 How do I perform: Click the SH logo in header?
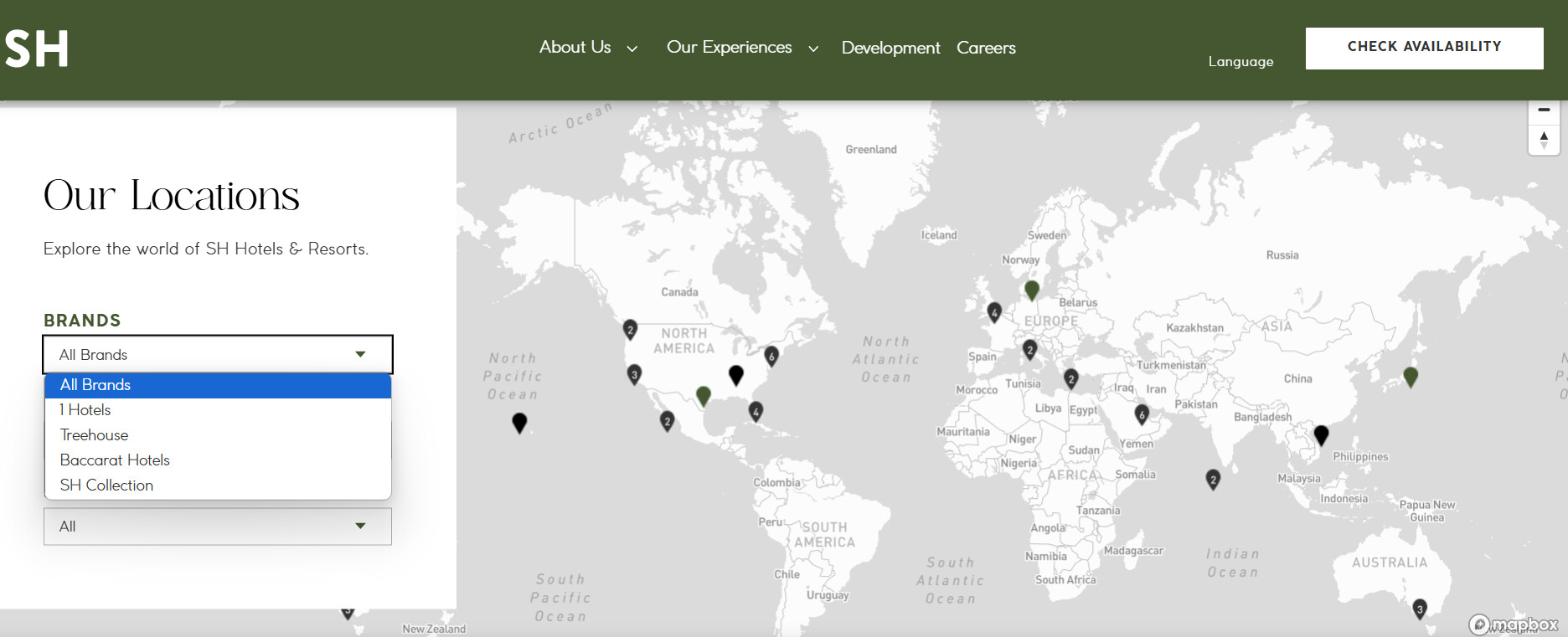[37, 49]
